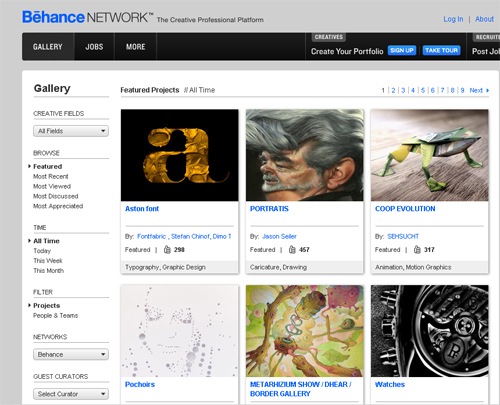Click the Pochoirs title link
500x405 pixels.
[140, 384]
